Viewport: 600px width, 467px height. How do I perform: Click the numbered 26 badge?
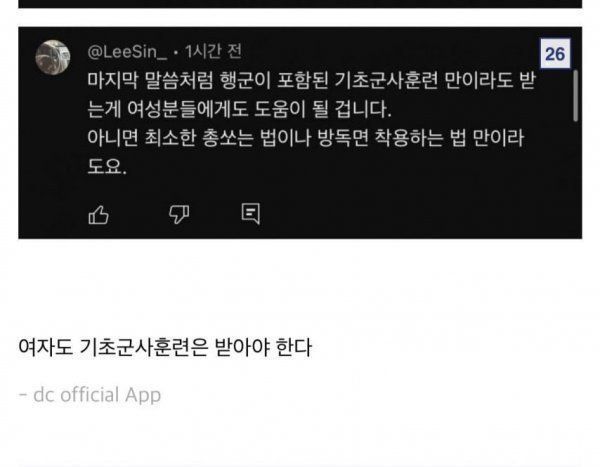(x=555, y=54)
